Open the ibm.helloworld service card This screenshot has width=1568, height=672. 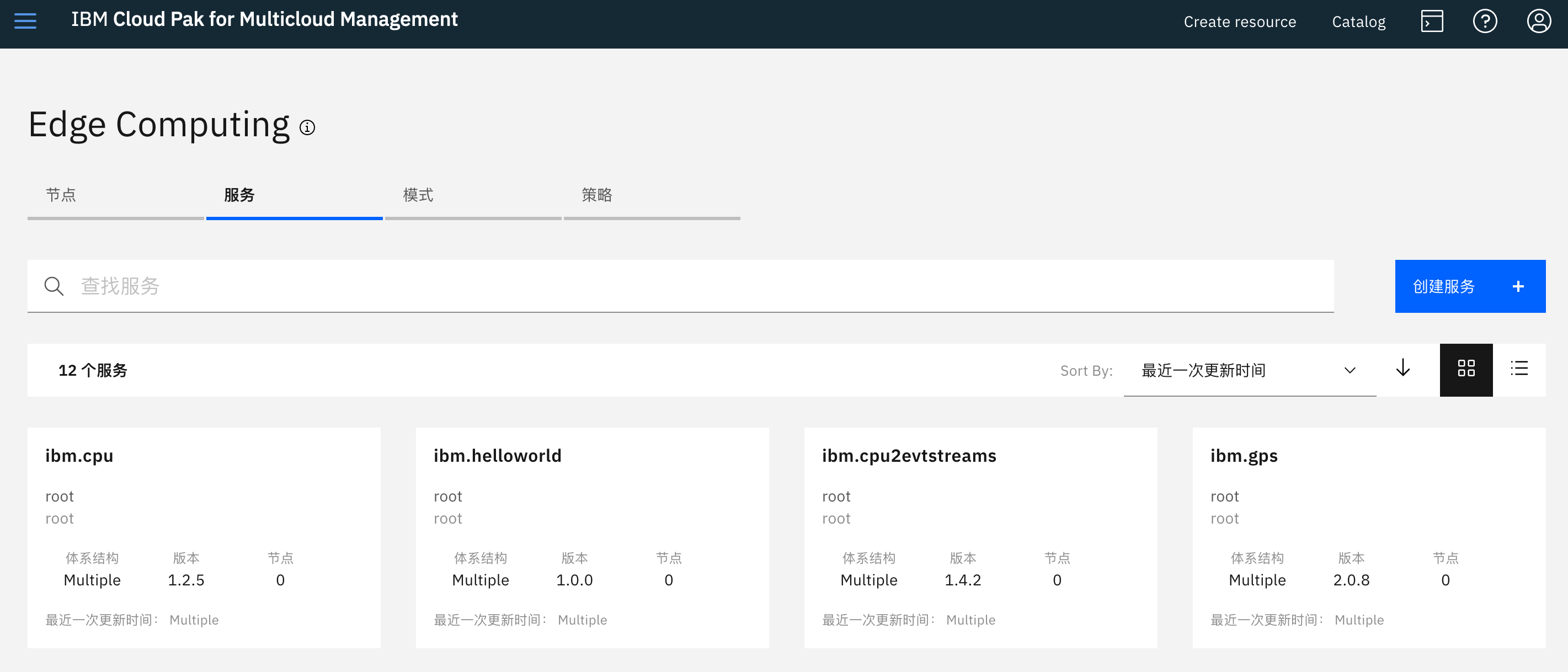click(x=591, y=537)
